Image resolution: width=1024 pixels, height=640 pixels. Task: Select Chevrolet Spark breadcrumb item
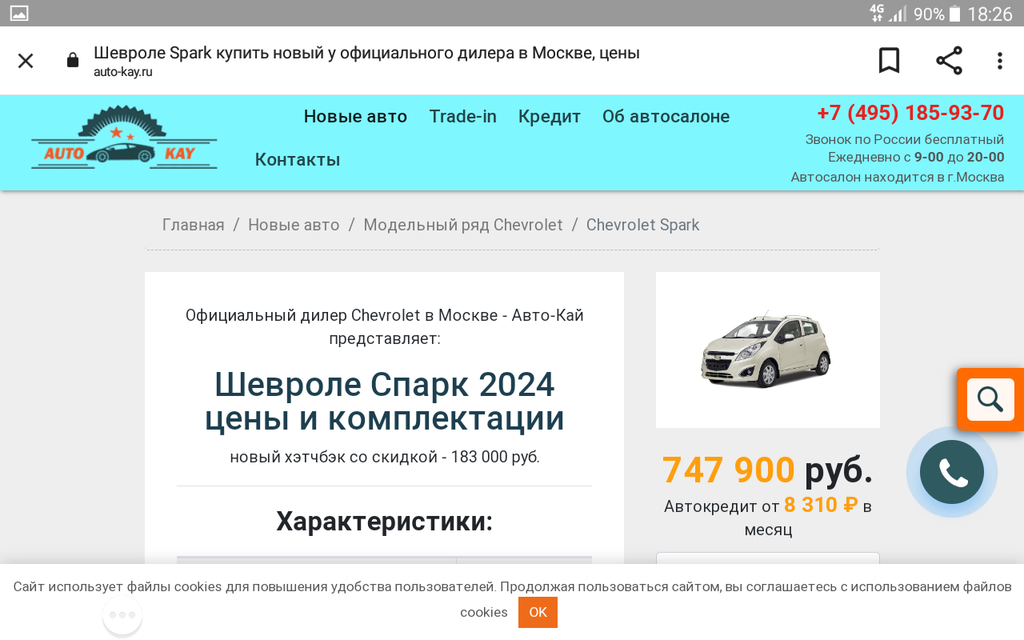coord(643,225)
